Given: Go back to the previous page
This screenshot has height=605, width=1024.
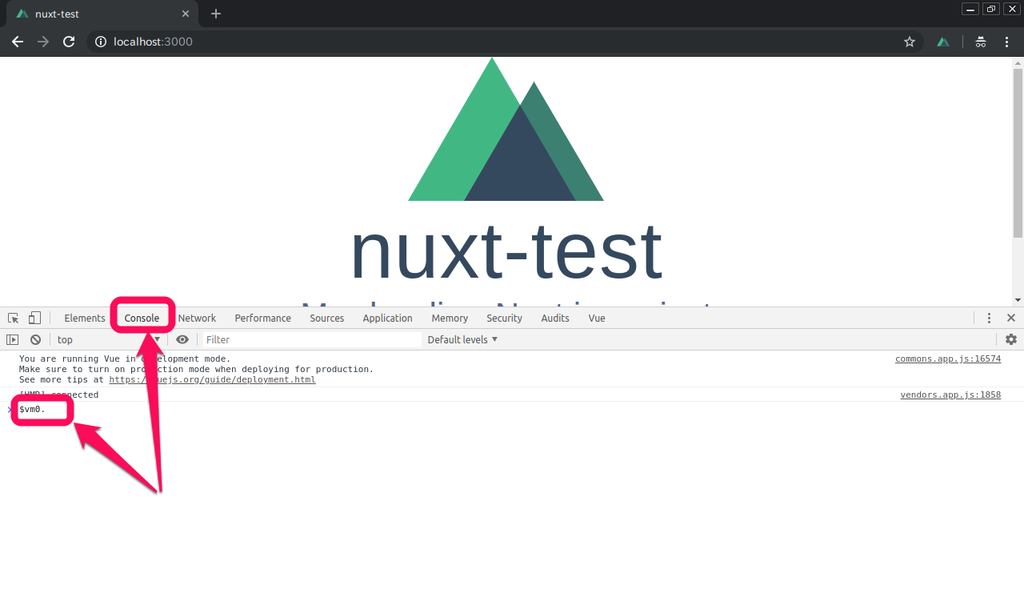Looking at the screenshot, I should point(18,42).
